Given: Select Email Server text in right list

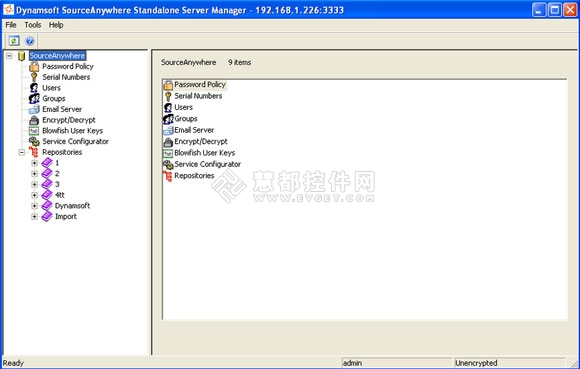Looking at the screenshot, I should pos(194,130).
